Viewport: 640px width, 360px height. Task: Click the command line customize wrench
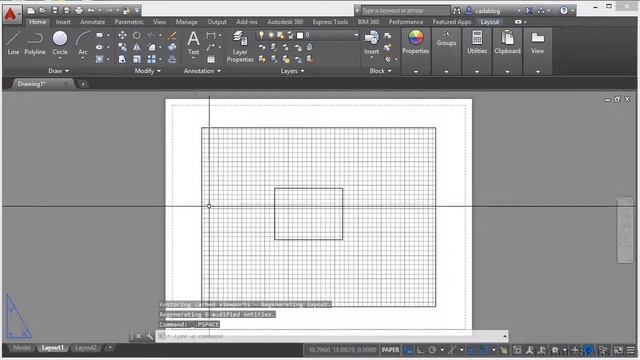click(x=149, y=336)
